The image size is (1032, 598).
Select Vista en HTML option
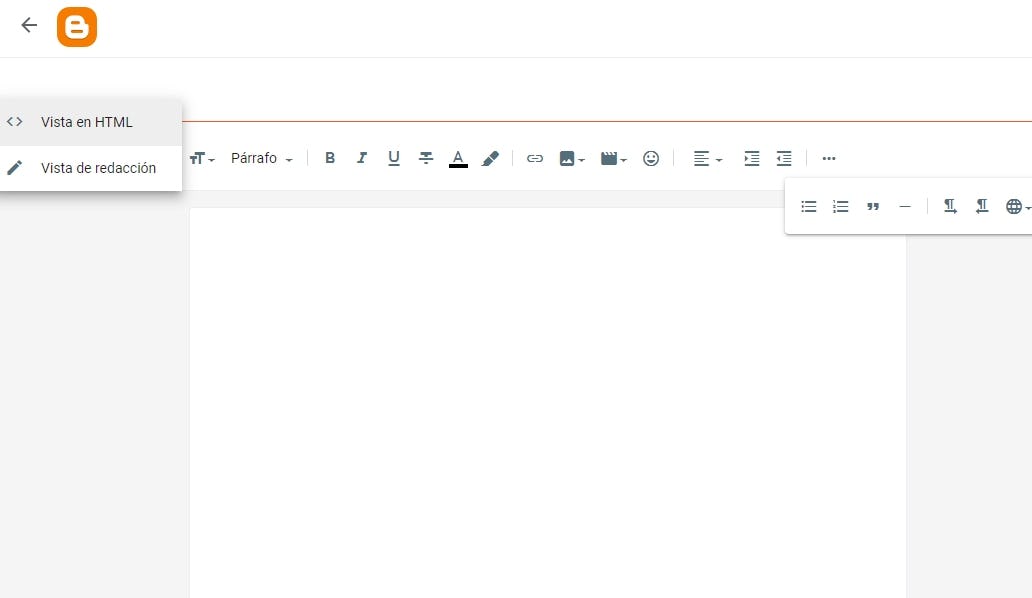(87, 122)
